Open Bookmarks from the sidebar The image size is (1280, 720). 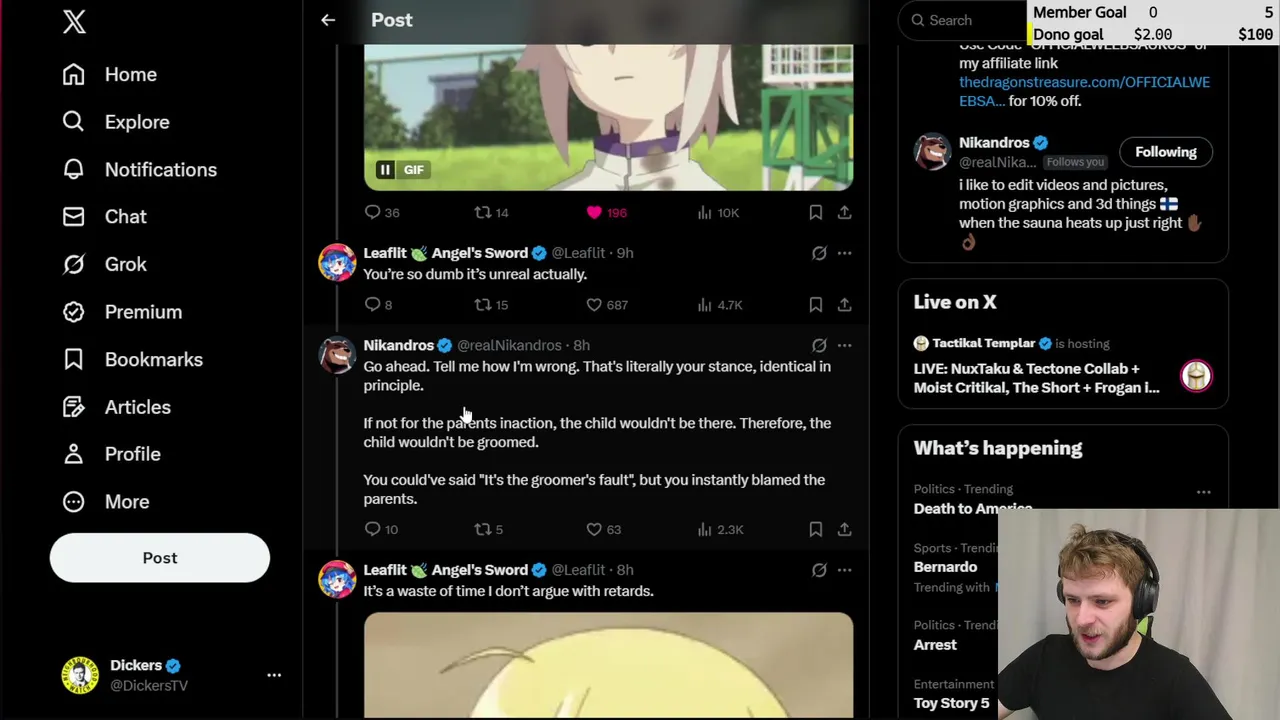pyautogui.click(x=153, y=360)
